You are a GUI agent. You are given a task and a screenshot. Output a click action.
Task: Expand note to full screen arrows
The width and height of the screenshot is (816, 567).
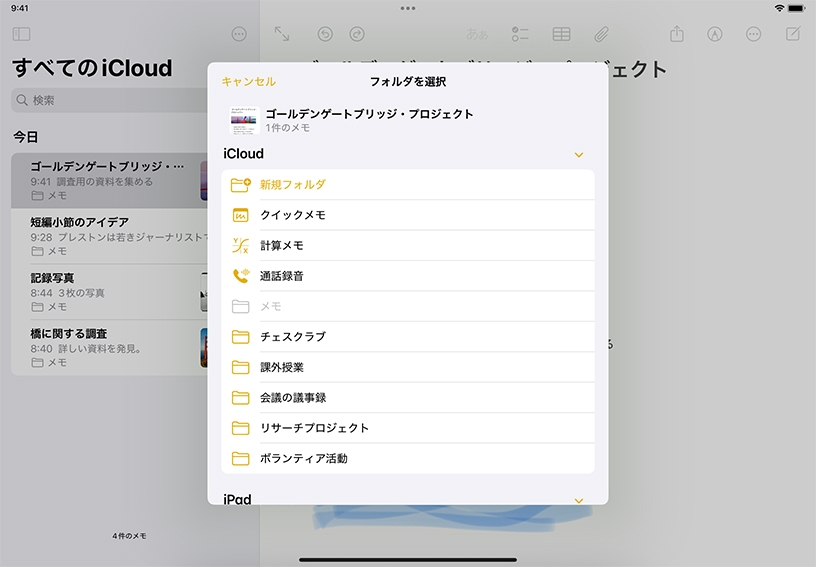coord(282,34)
